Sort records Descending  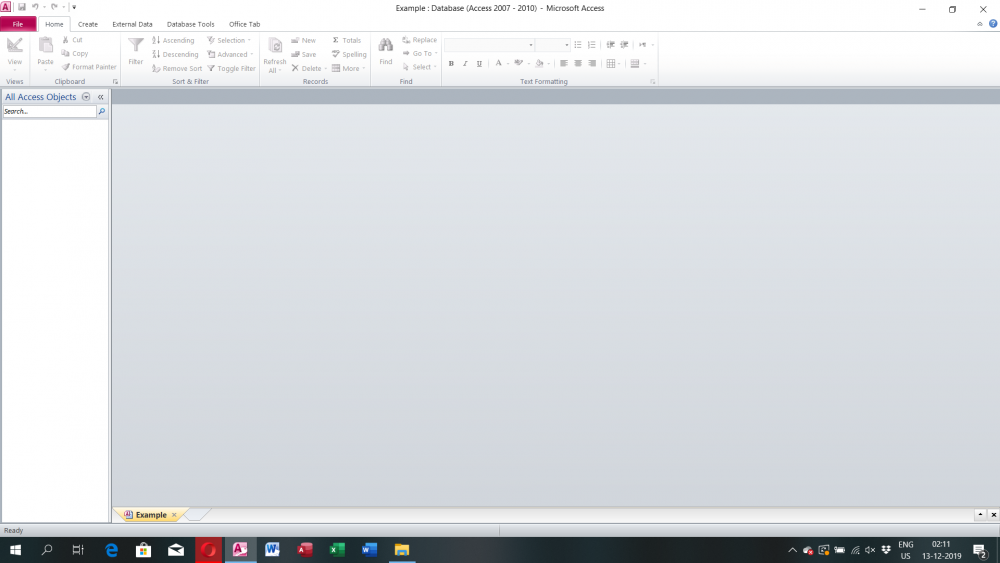[175, 54]
